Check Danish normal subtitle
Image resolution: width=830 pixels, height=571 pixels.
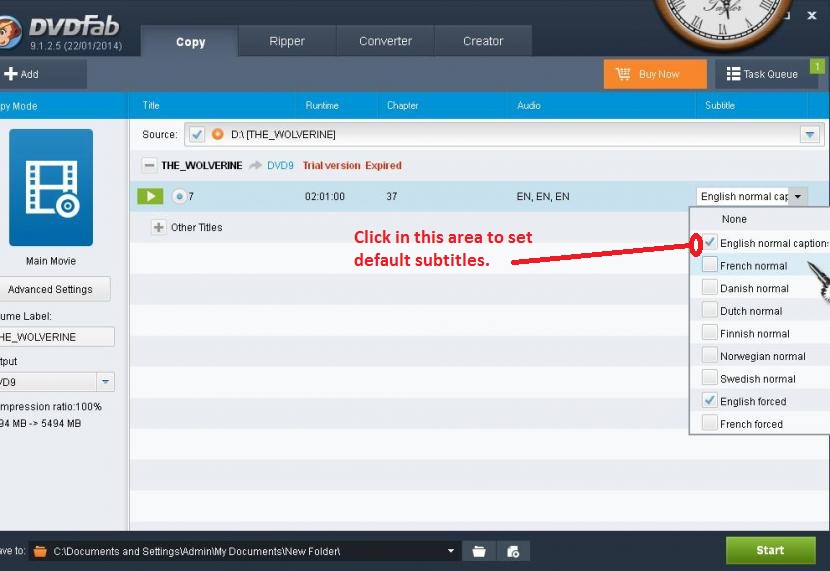709,287
